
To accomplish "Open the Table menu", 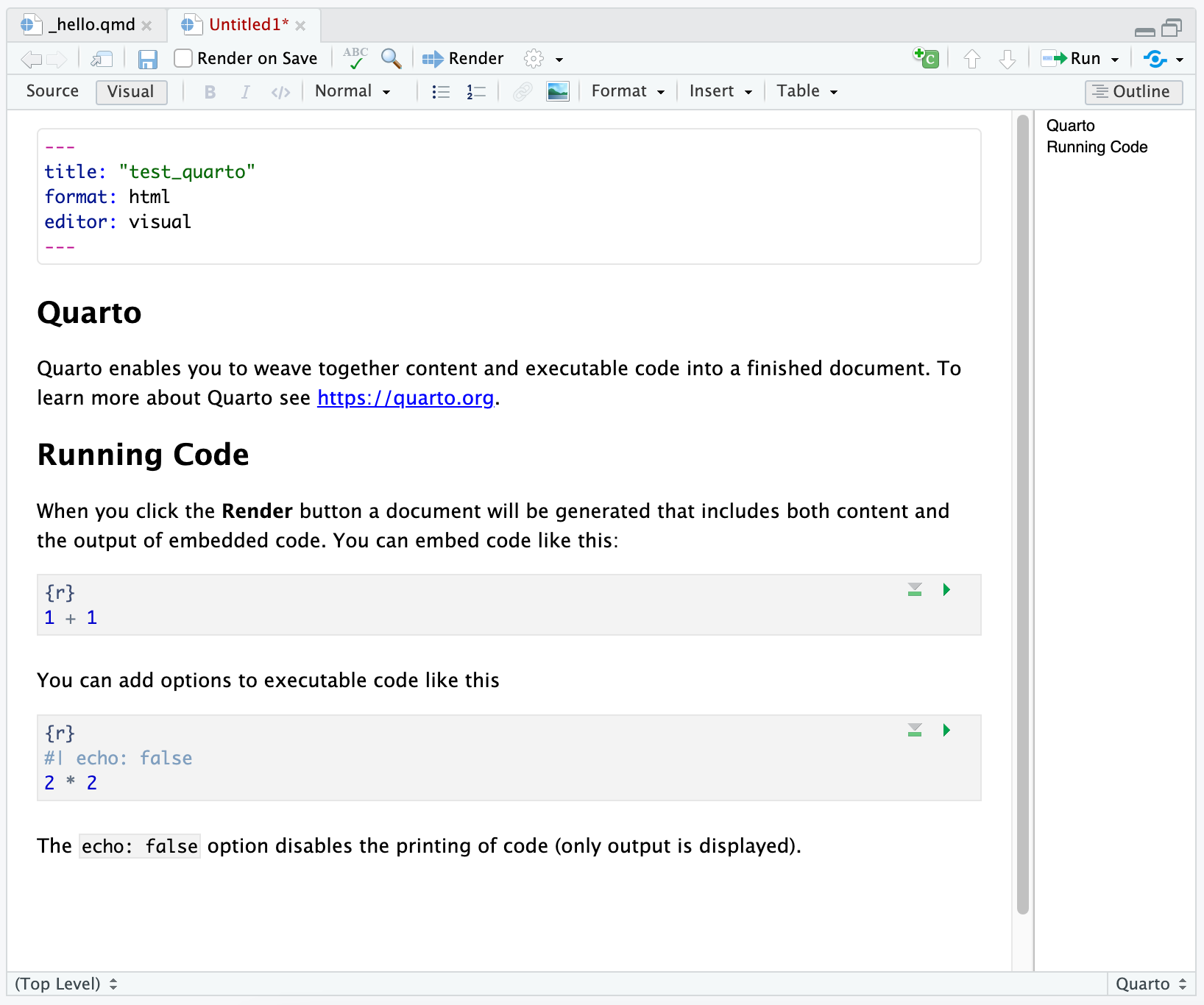I will coord(807,91).
